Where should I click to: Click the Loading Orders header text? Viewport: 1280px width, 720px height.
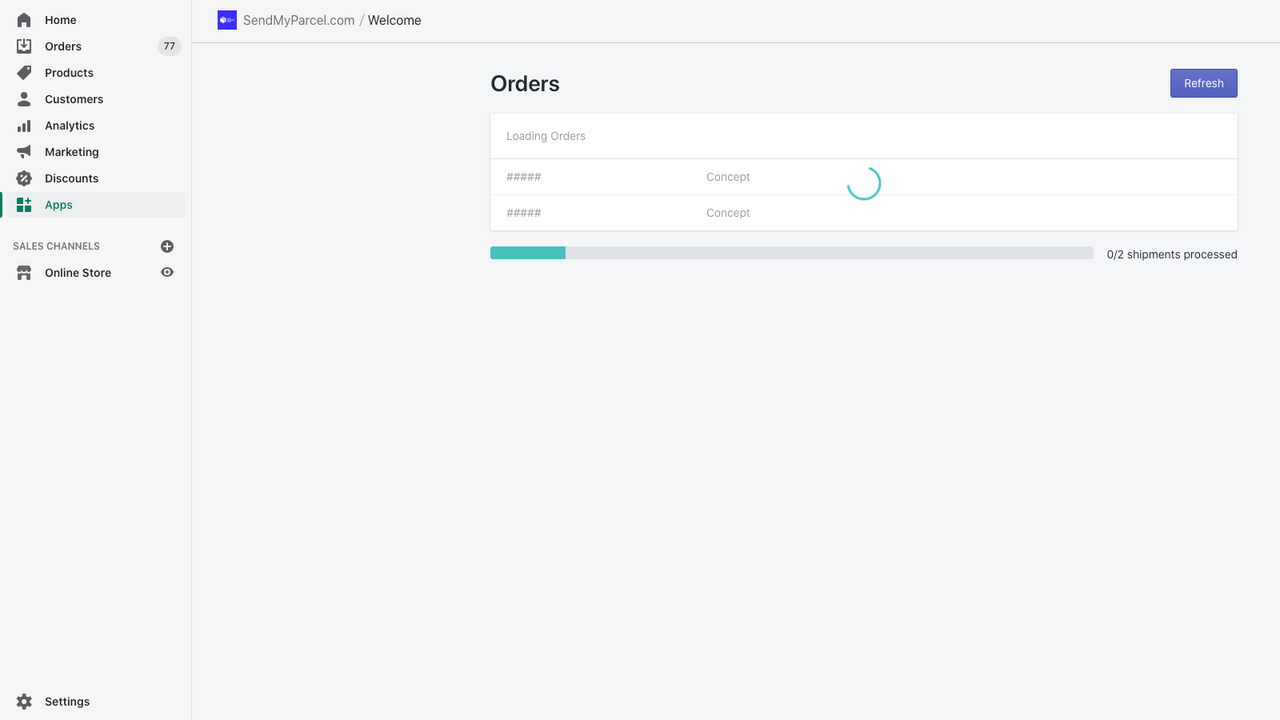coord(546,136)
